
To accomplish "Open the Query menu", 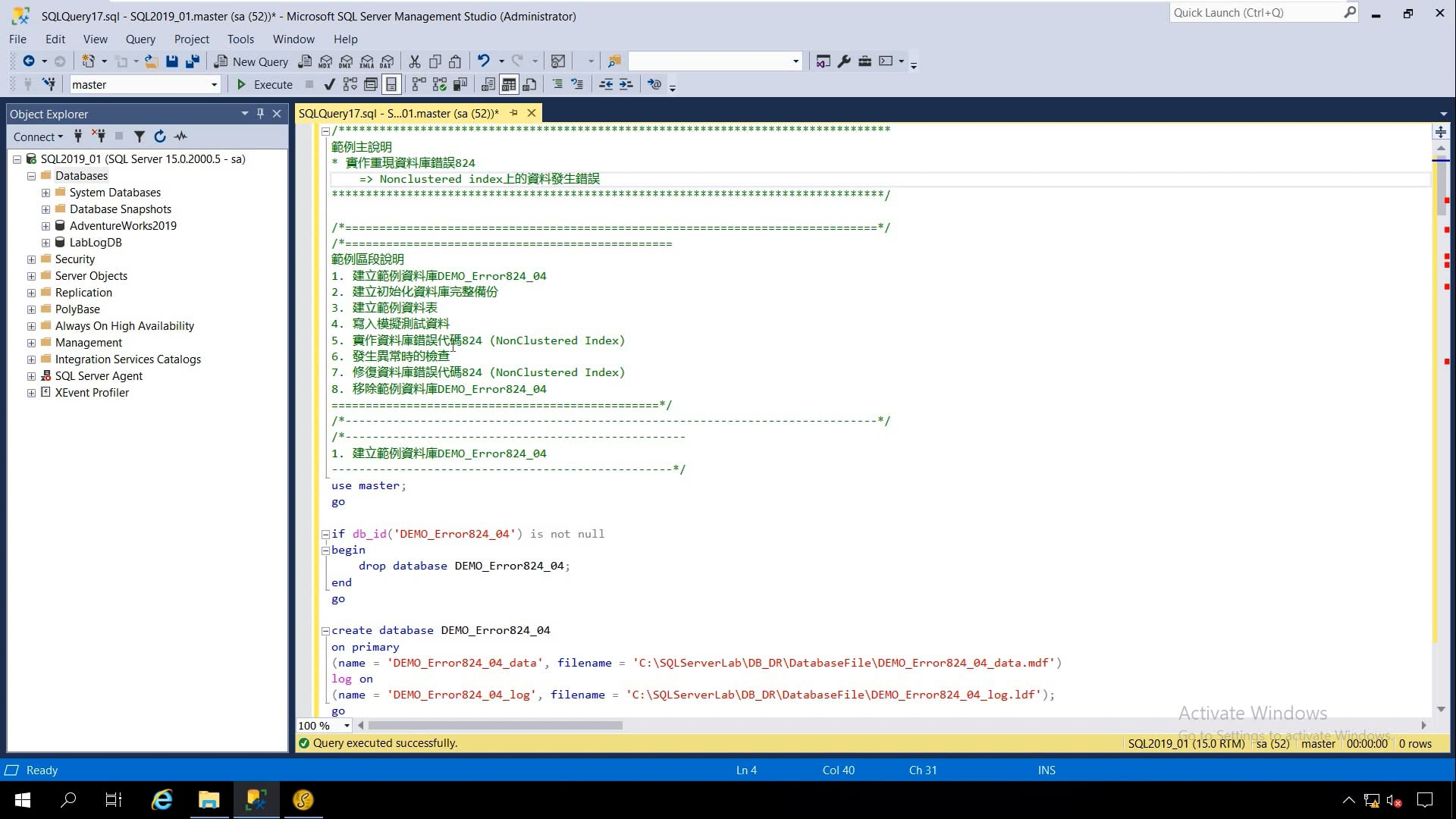I will 140,39.
